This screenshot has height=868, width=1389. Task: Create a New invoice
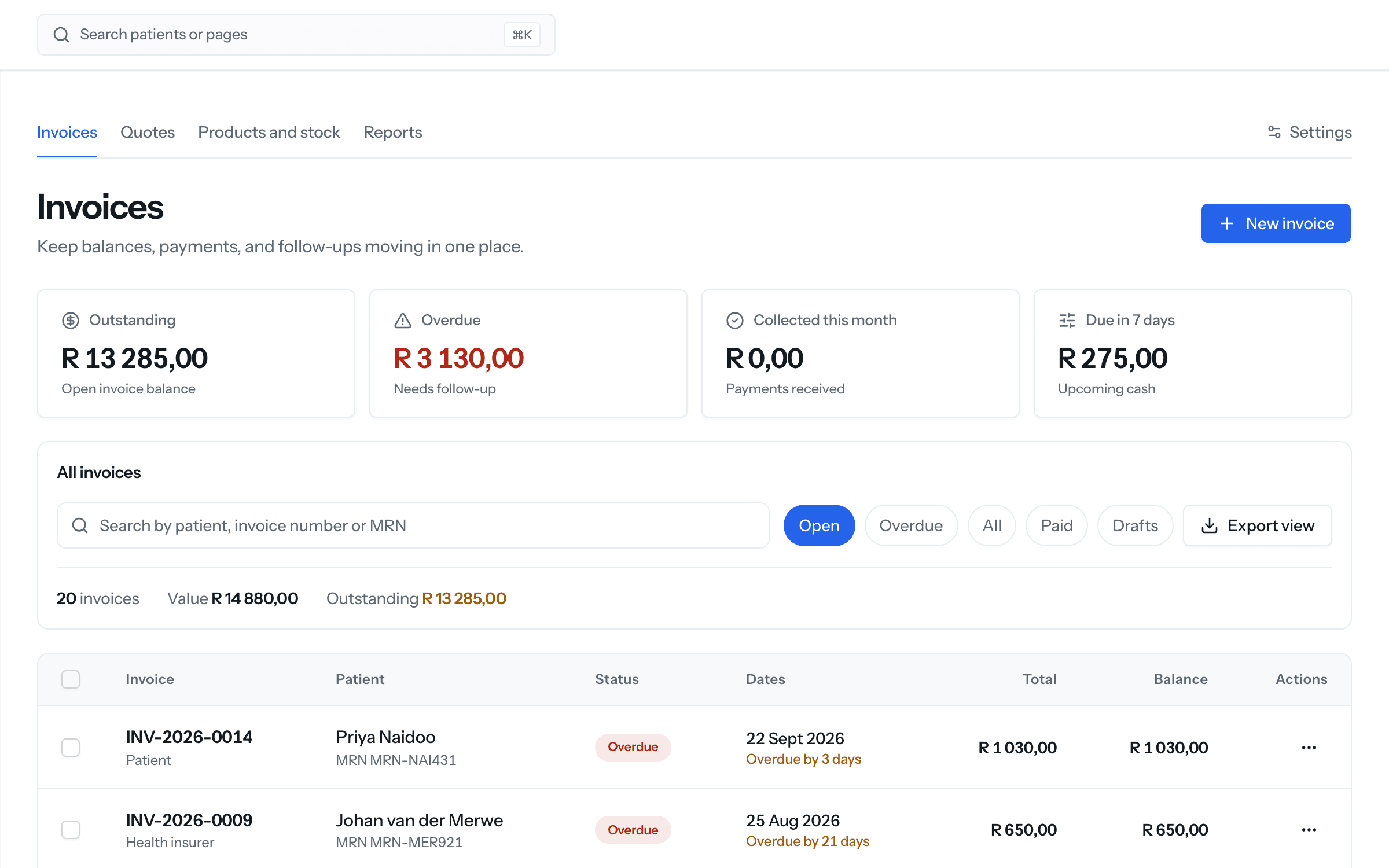click(1276, 223)
